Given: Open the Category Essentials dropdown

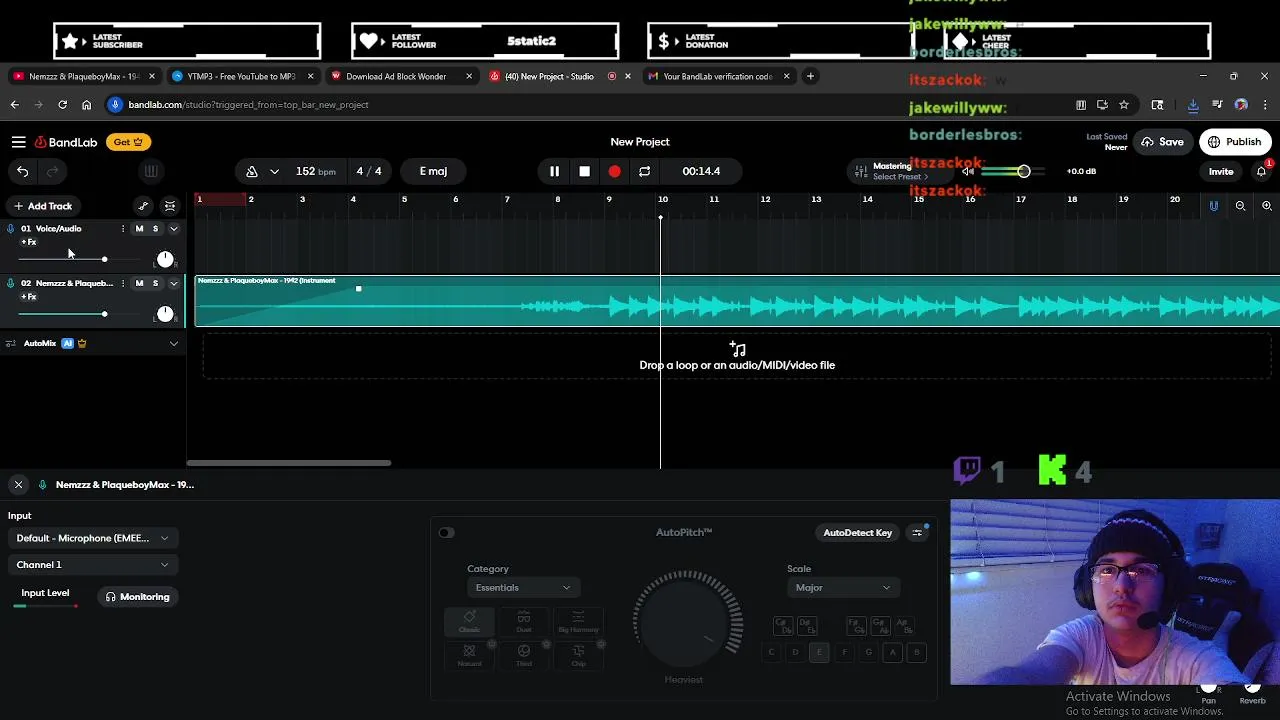Looking at the screenshot, I should (x=523, y=588).
